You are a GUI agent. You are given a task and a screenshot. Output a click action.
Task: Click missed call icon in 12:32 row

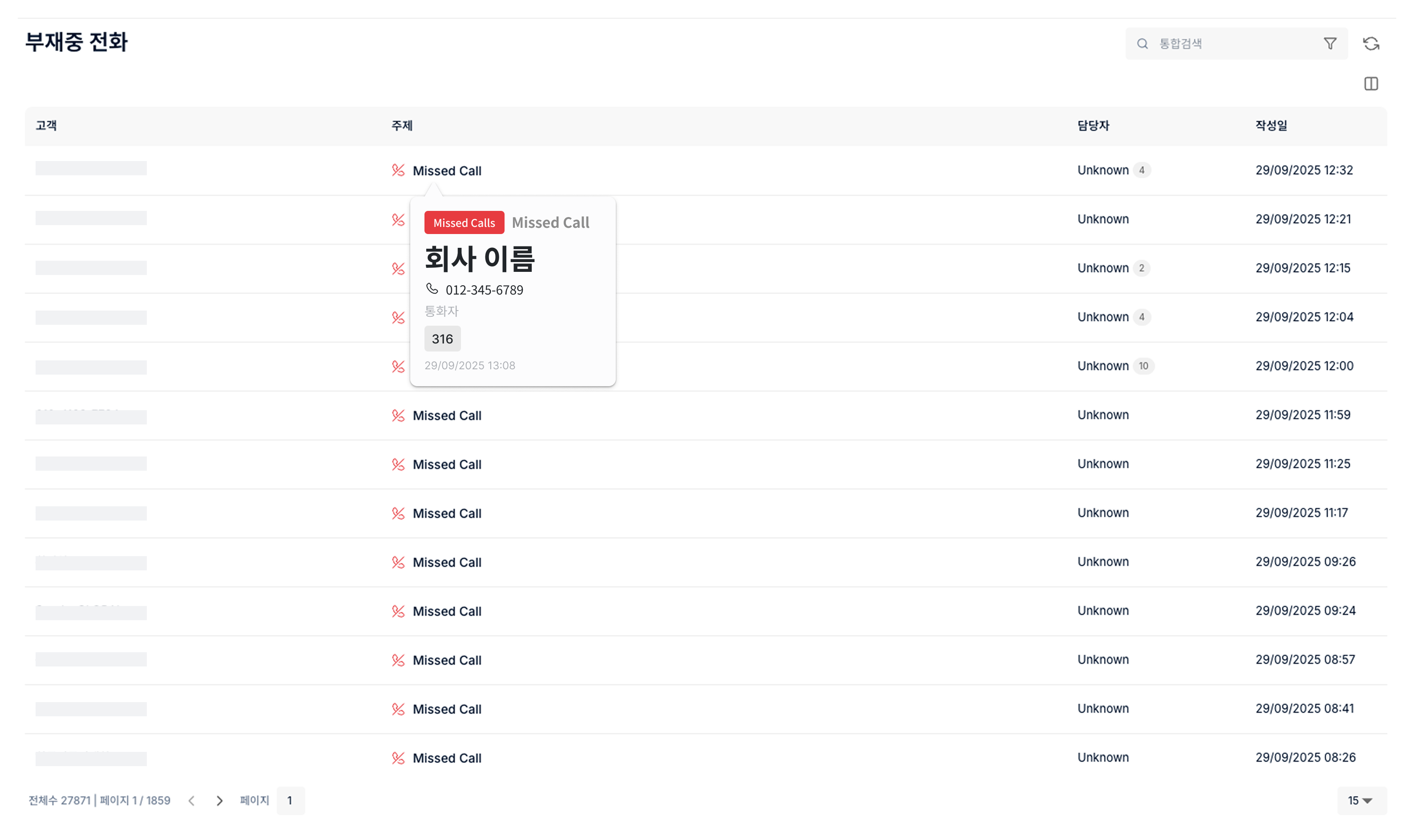tap(398, 170)
